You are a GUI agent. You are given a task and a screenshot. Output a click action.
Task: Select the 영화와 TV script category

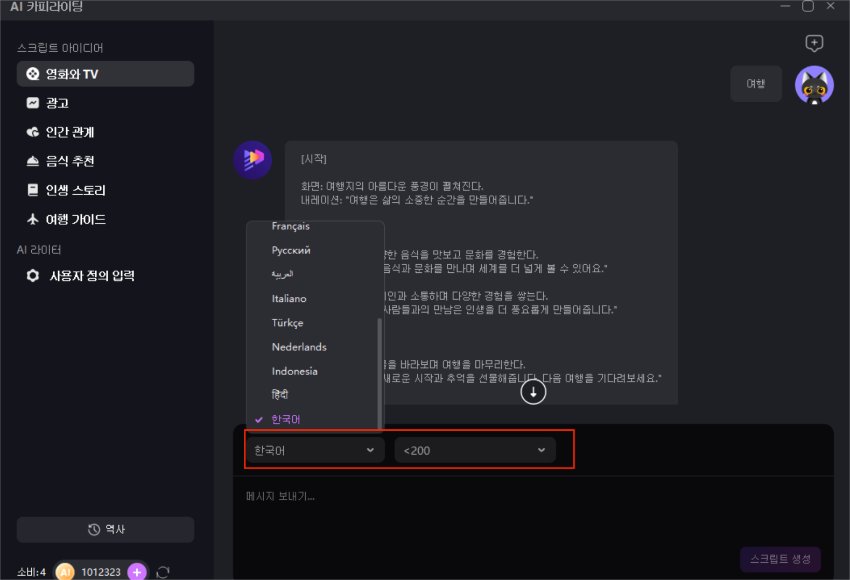[105, 74]
